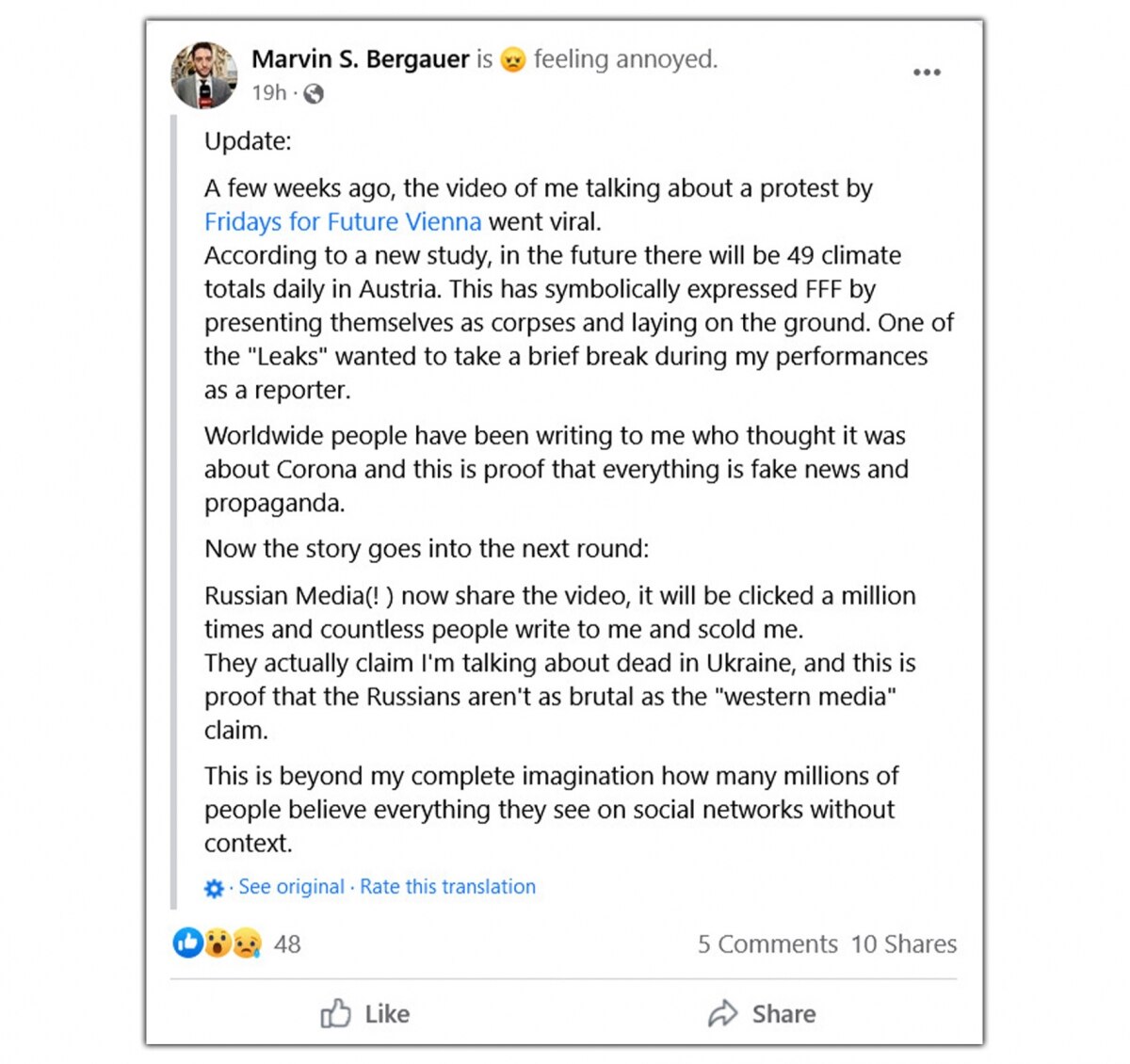Image resolution: width=1130 pixels, height=1064 pixels.
Task: Open the three-dot post options menu
Action: 927,73
